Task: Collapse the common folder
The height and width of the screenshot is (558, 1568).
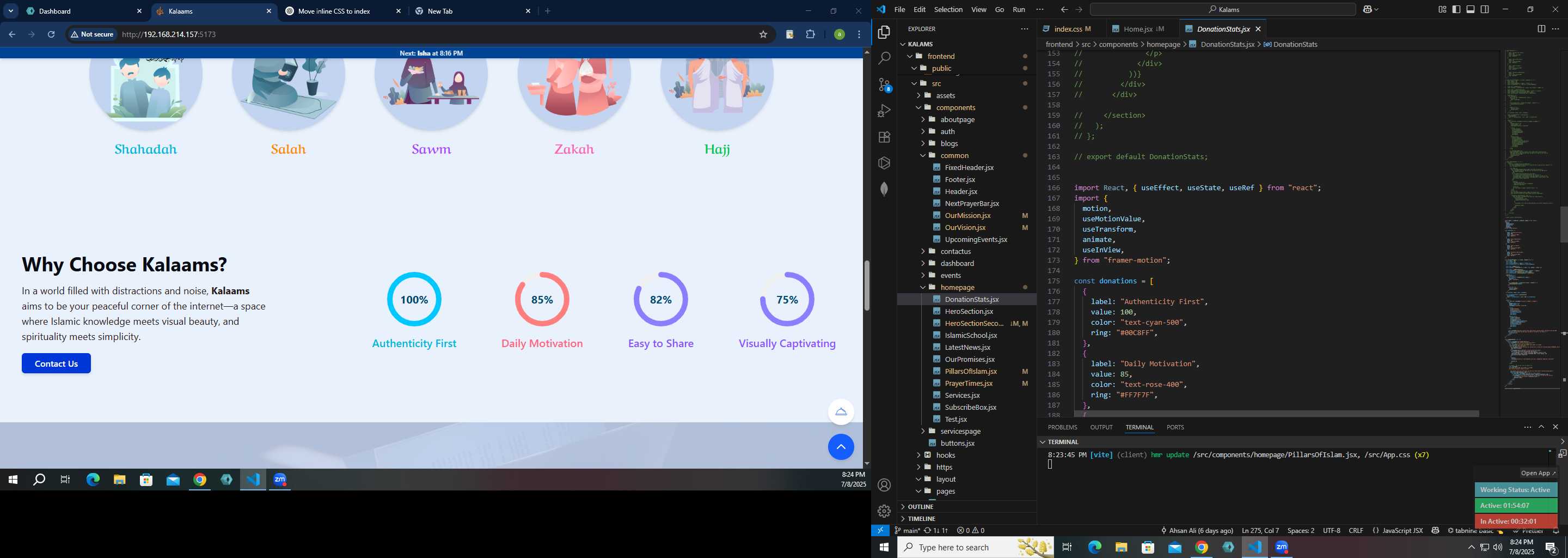Action: click(x=923, y=155)
